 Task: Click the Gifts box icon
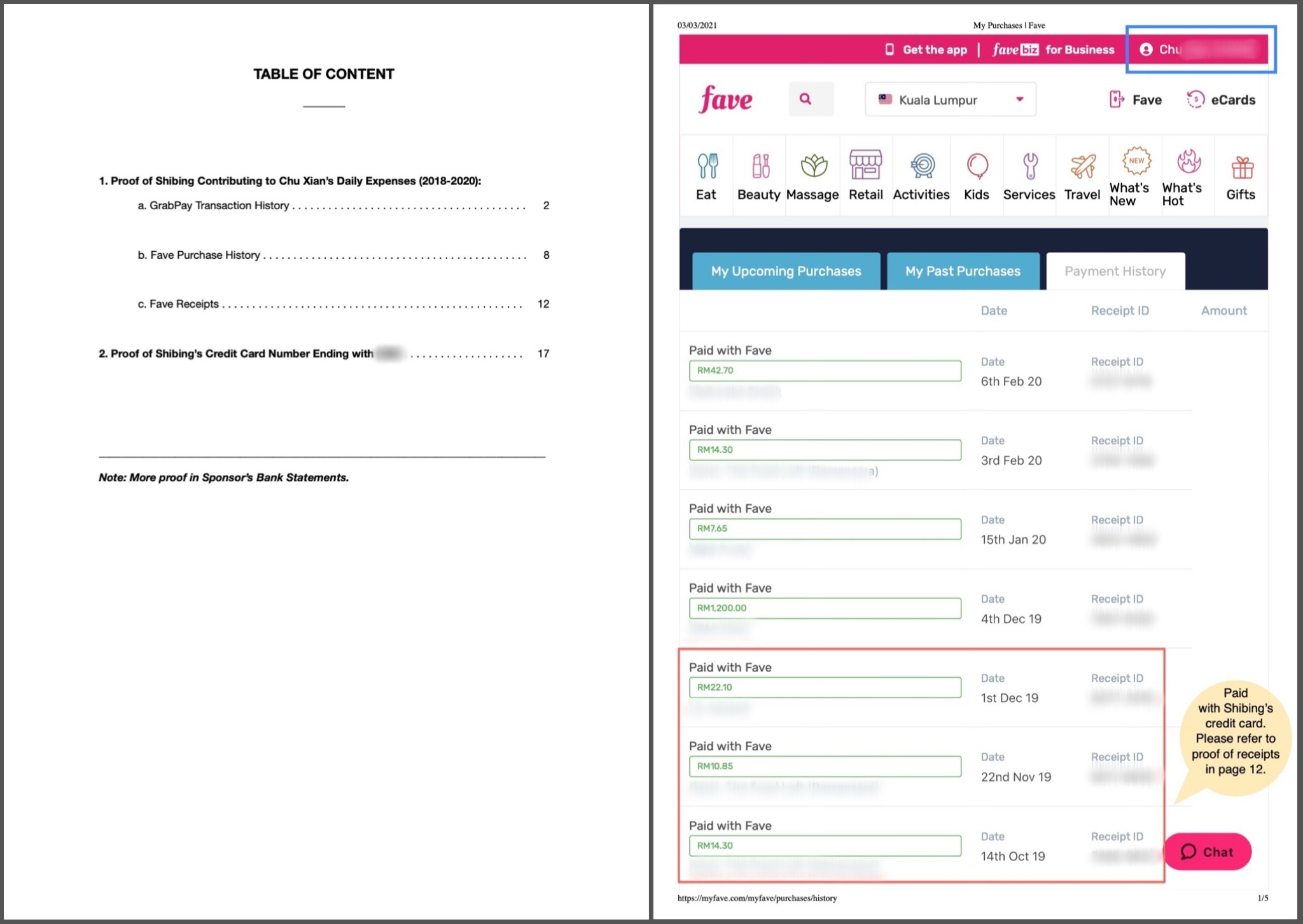tap(1241, 168)
